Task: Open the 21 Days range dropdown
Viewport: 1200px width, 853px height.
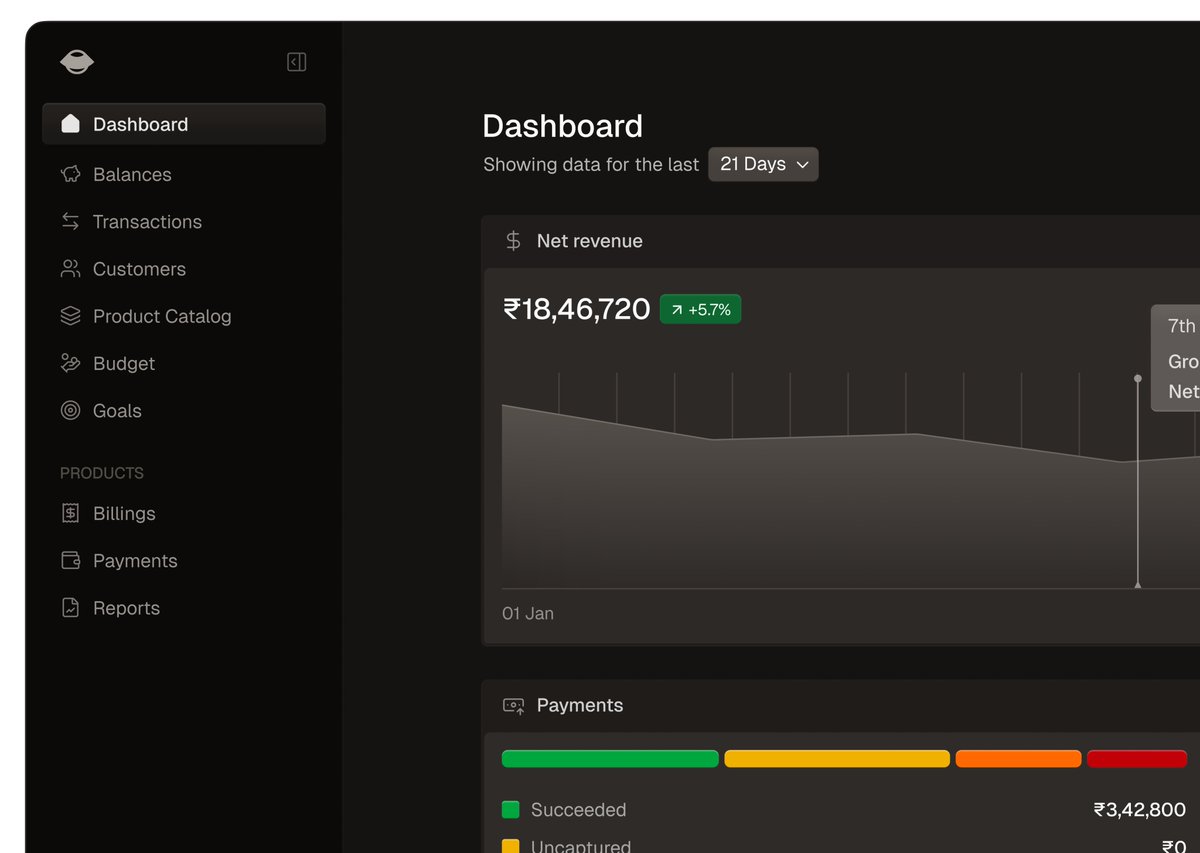Action: coord(763,164)
